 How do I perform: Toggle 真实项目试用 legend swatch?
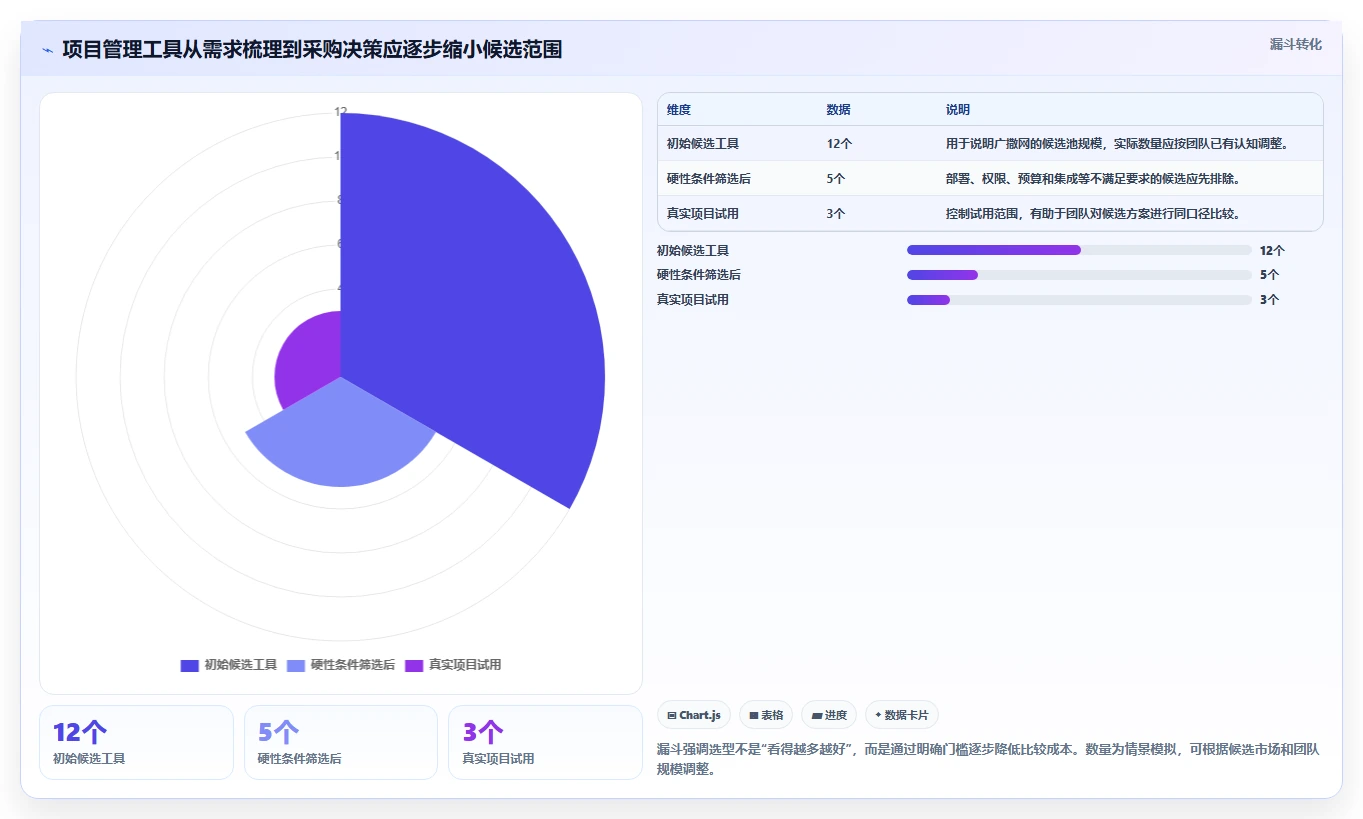tap(414, 665)
